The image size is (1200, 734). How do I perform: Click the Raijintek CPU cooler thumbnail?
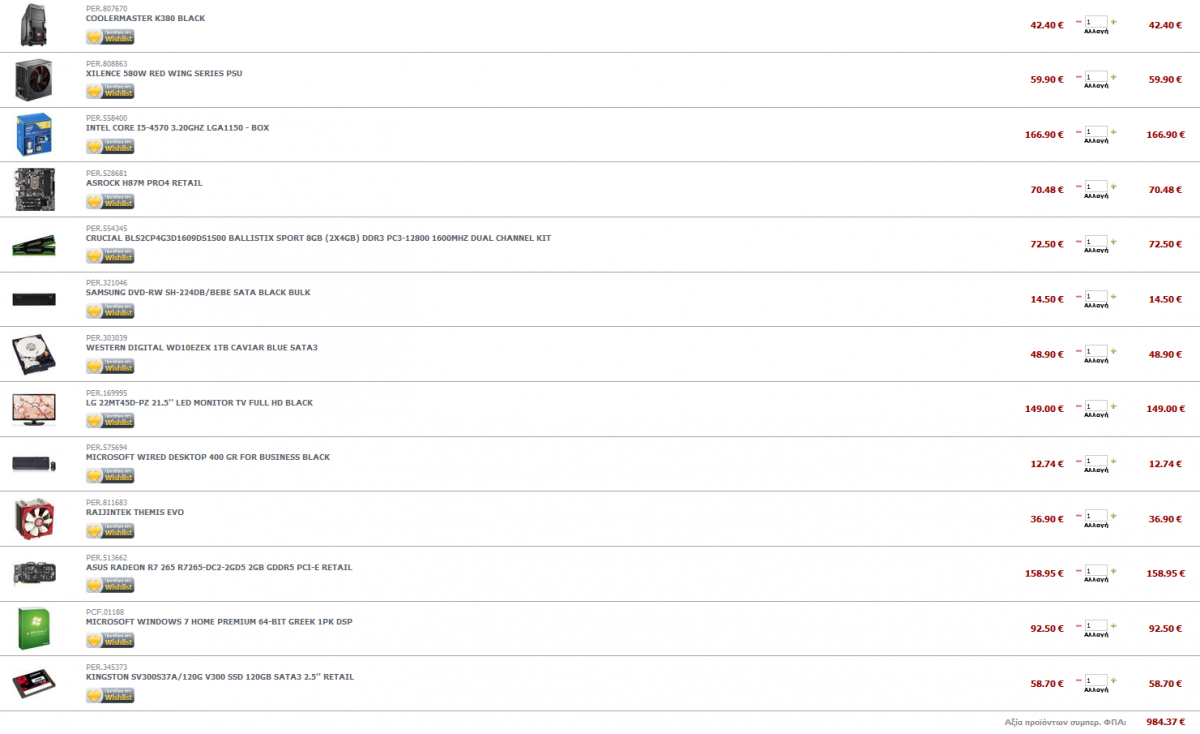point(34,518)
